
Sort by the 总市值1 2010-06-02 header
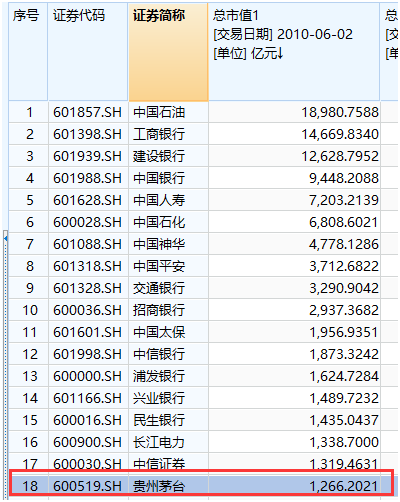click(x=294, y=52)
